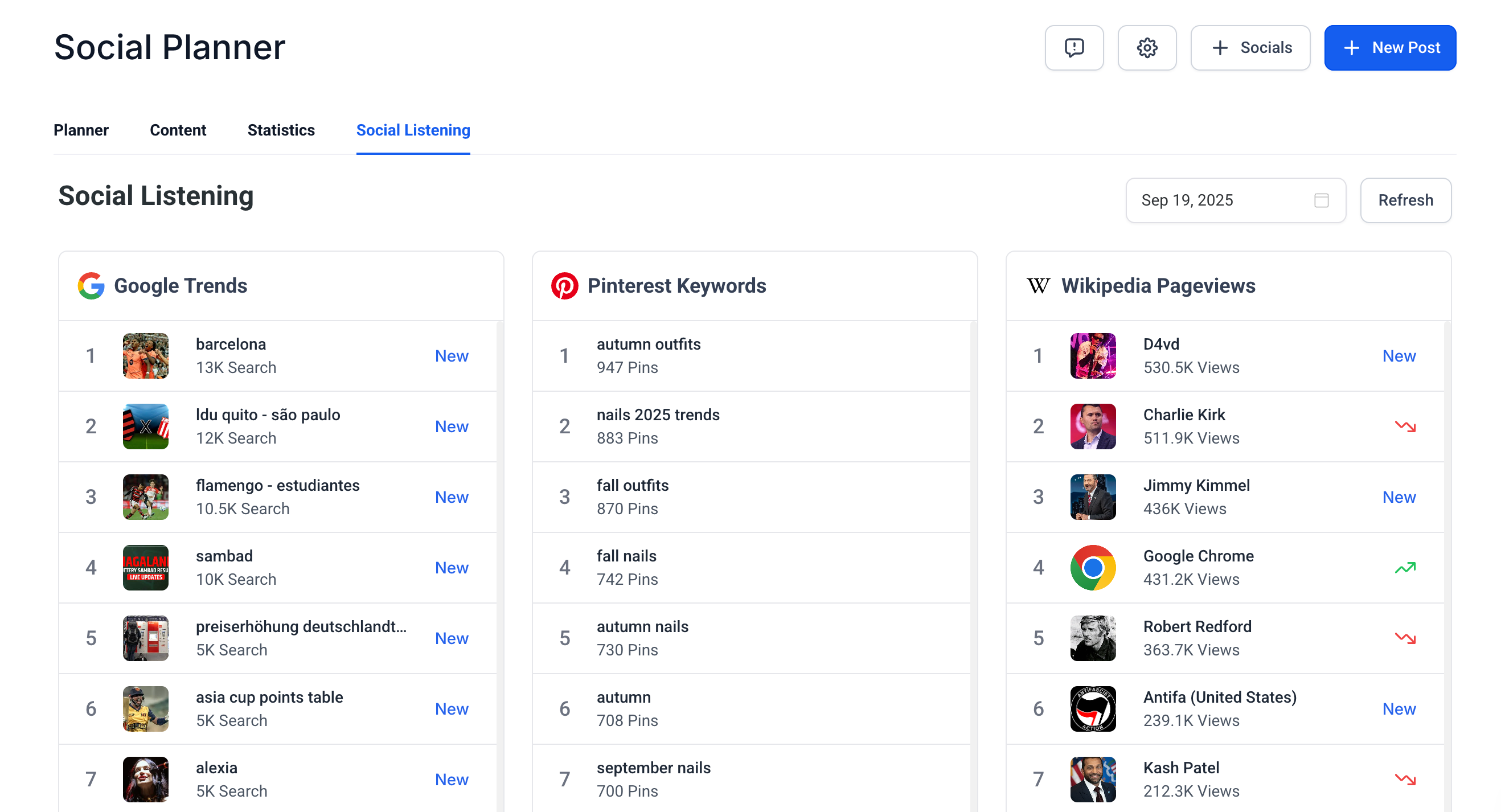Image resolution: width=1501 pixels, height=812 pixels.
Task: Click the feedback speech bubble icon
Action: click(x=1074, y=48)
